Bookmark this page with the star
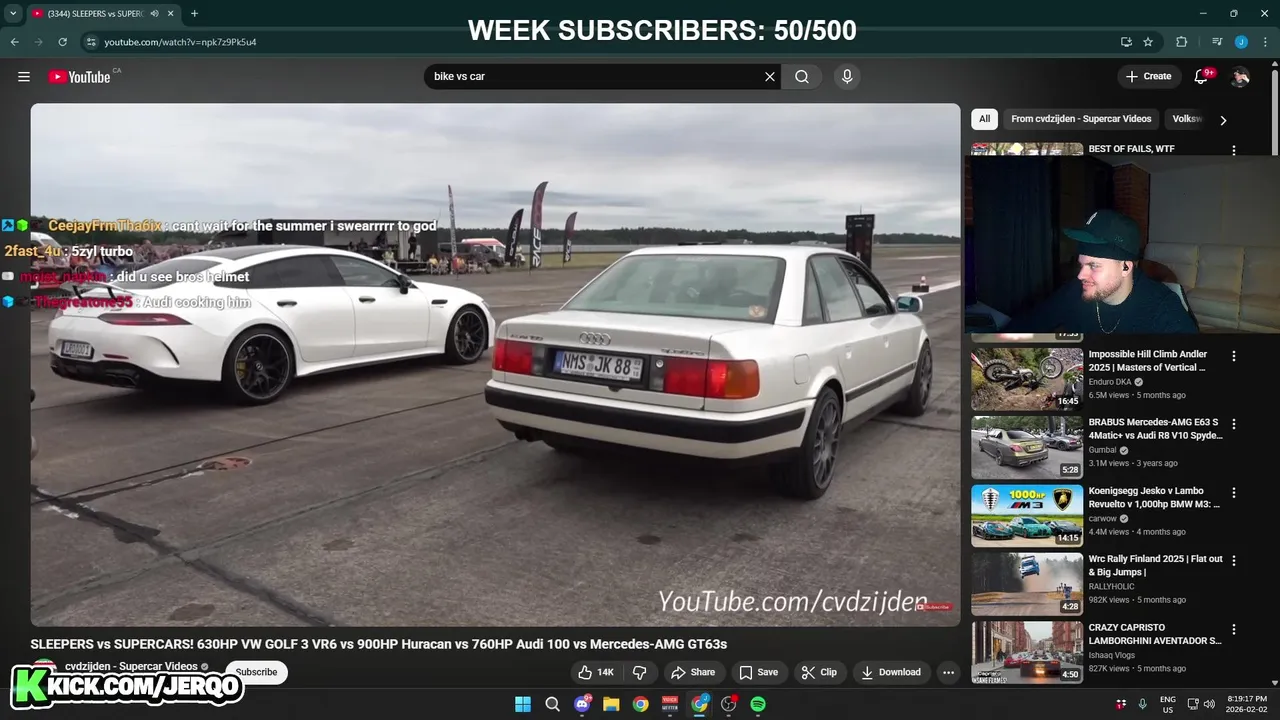1280x720 pixels. [1148, 42]
